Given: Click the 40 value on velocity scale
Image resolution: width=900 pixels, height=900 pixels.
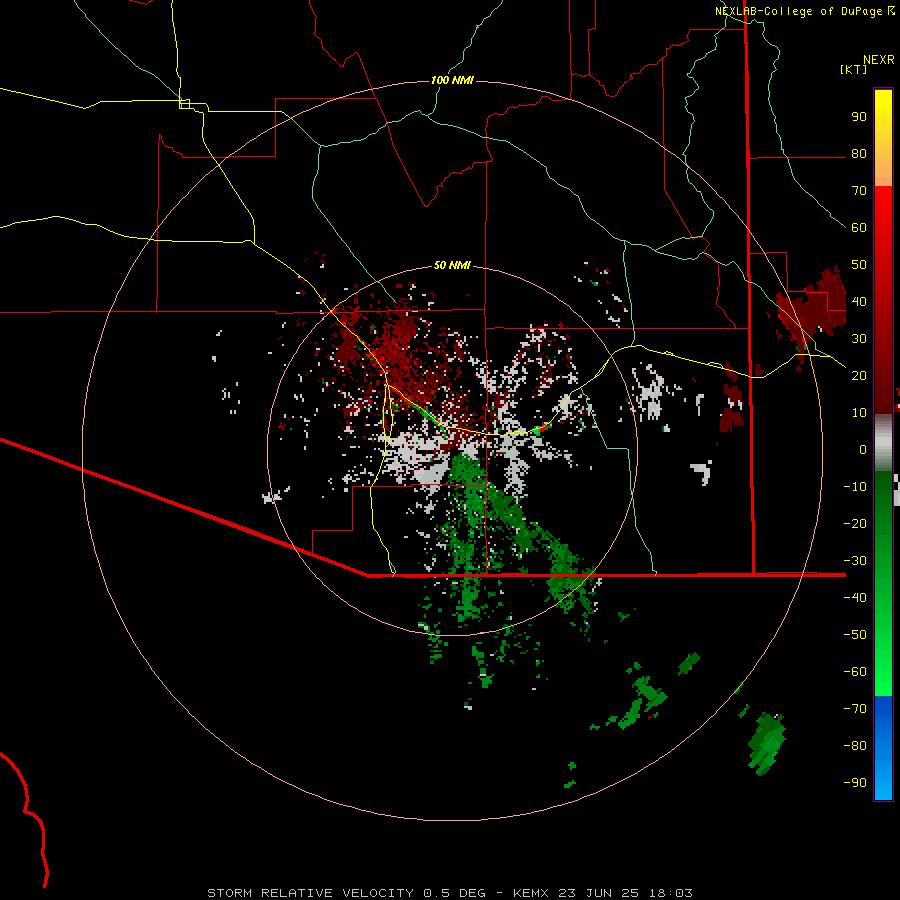Looking at the screenshot, I should tap(859, 302).
